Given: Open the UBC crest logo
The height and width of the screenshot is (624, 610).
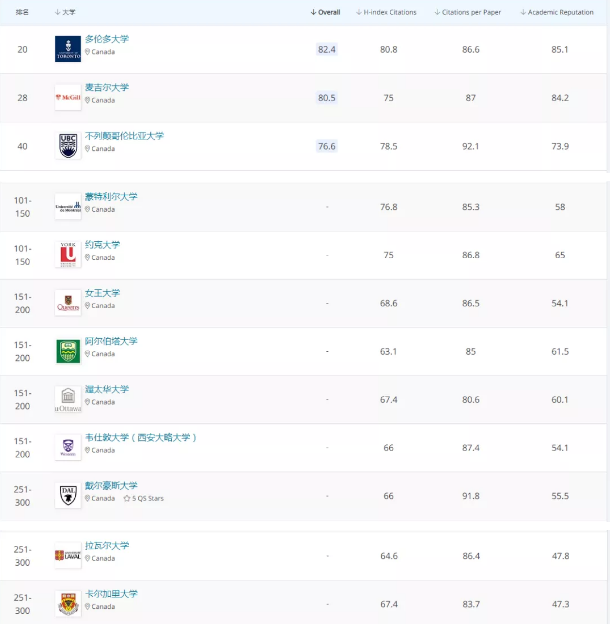Looking at the screenshot, I should [68, 146].
